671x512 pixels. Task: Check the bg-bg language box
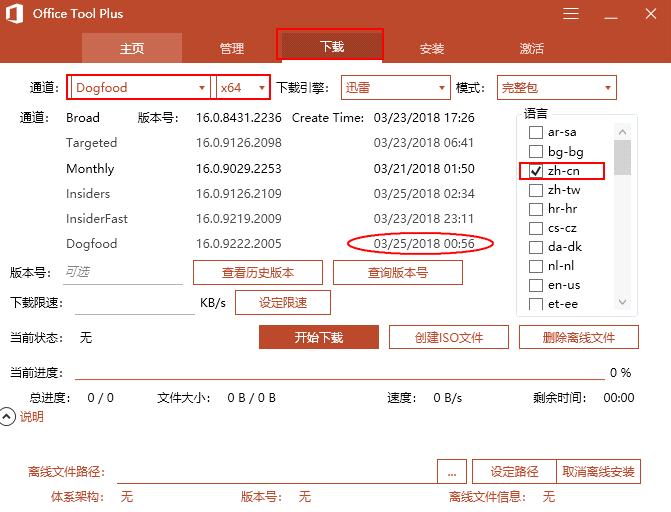[x=535, y=152]
